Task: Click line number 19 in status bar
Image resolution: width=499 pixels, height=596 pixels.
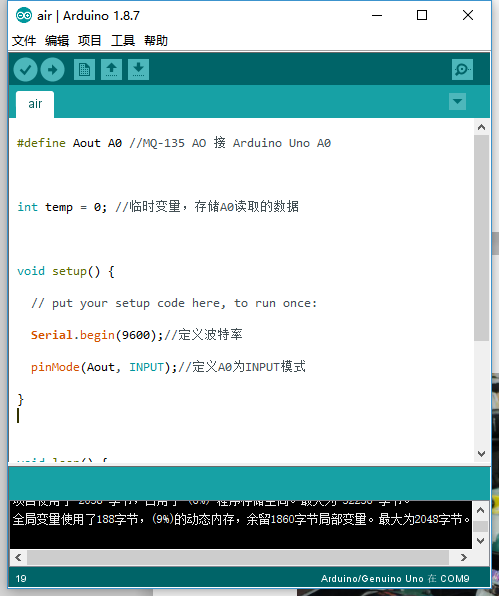Action: [x=21, y=579]
